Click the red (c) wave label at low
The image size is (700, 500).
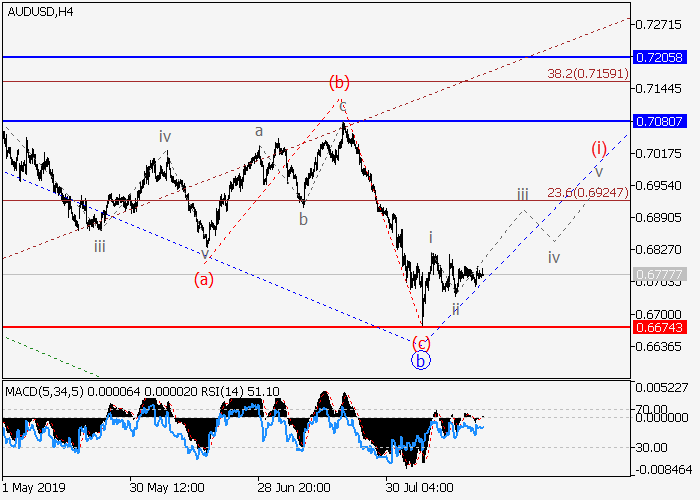pos(421,342)
